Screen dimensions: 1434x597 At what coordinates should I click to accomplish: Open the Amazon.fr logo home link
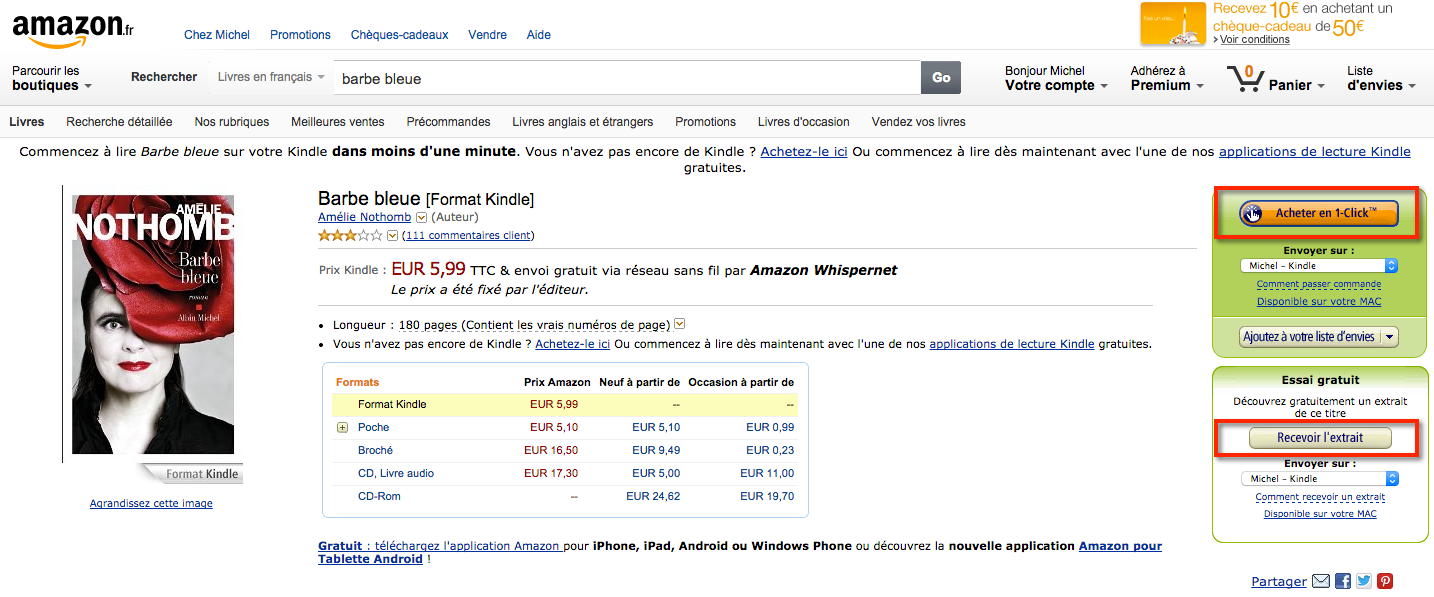click(73, 30)
